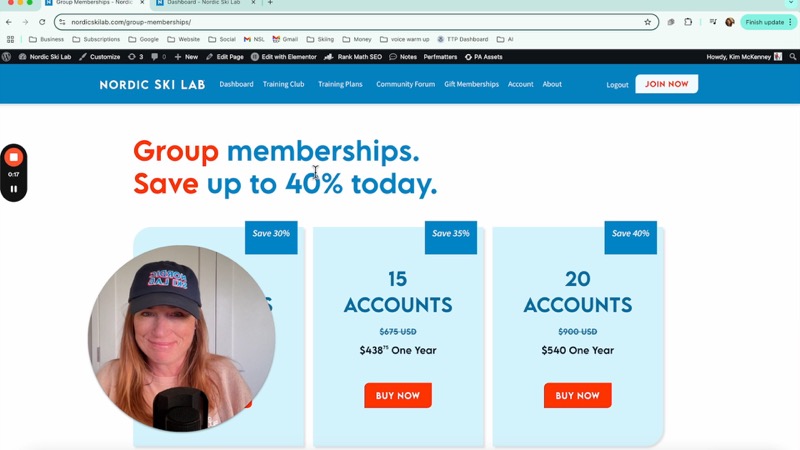Switch to the Dashboard browser tab

203,3
